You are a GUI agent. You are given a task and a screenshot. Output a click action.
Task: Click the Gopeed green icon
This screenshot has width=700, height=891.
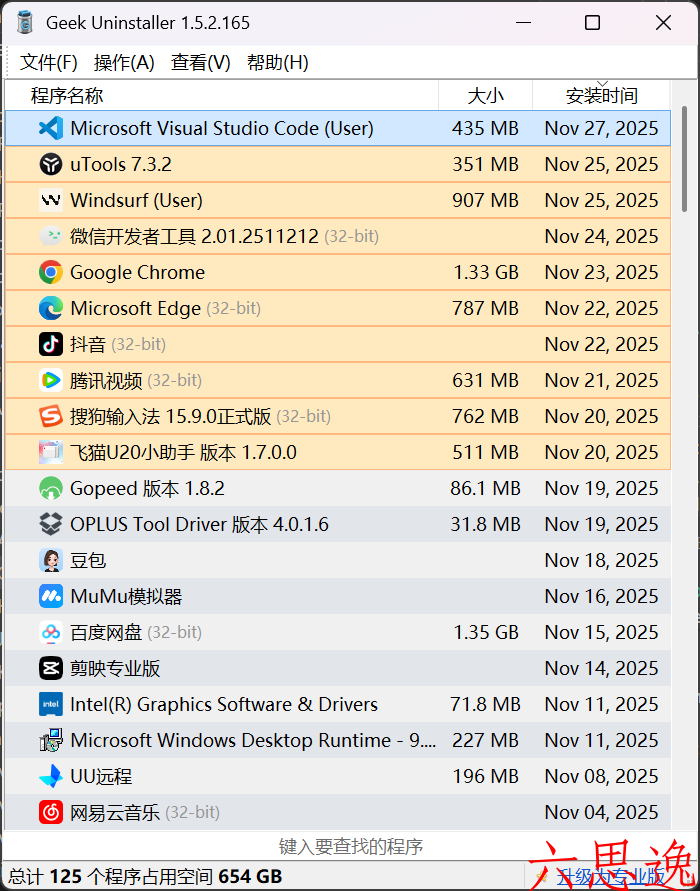point(51,488)
